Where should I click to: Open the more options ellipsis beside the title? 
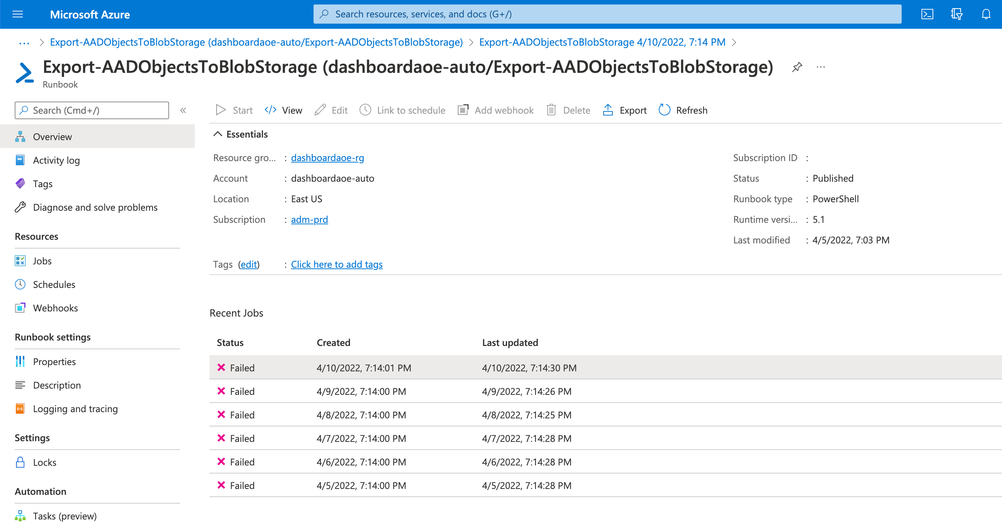(821, 67)
